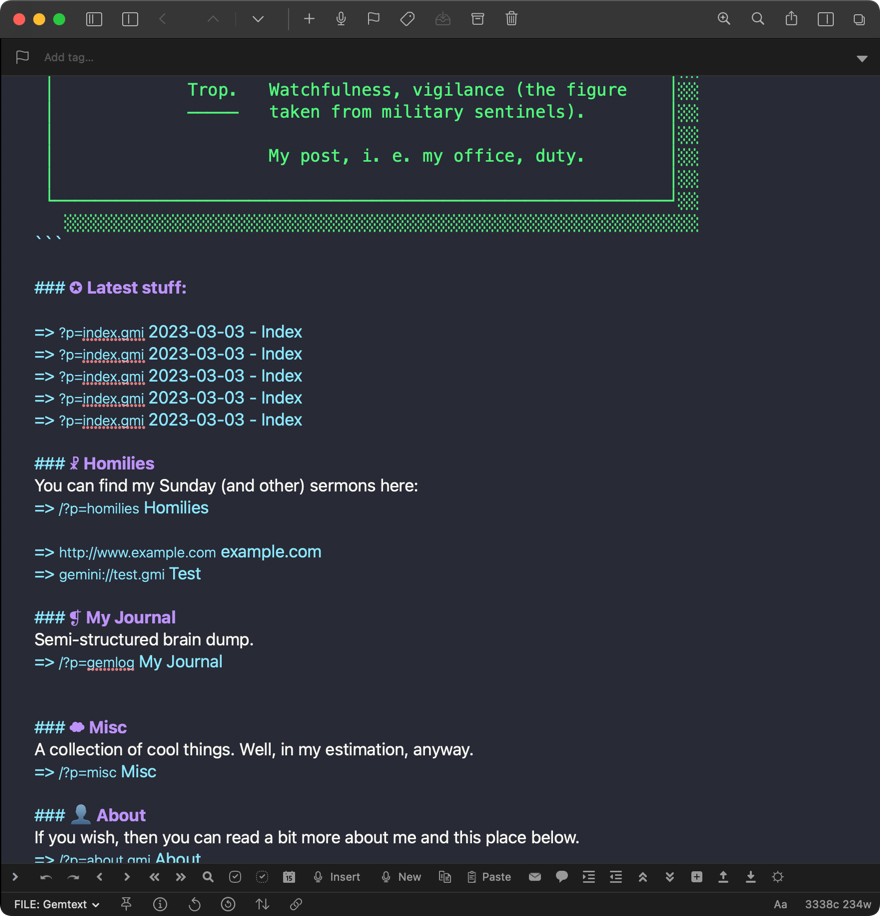Click the Latest stuff heading

[110, 288]
